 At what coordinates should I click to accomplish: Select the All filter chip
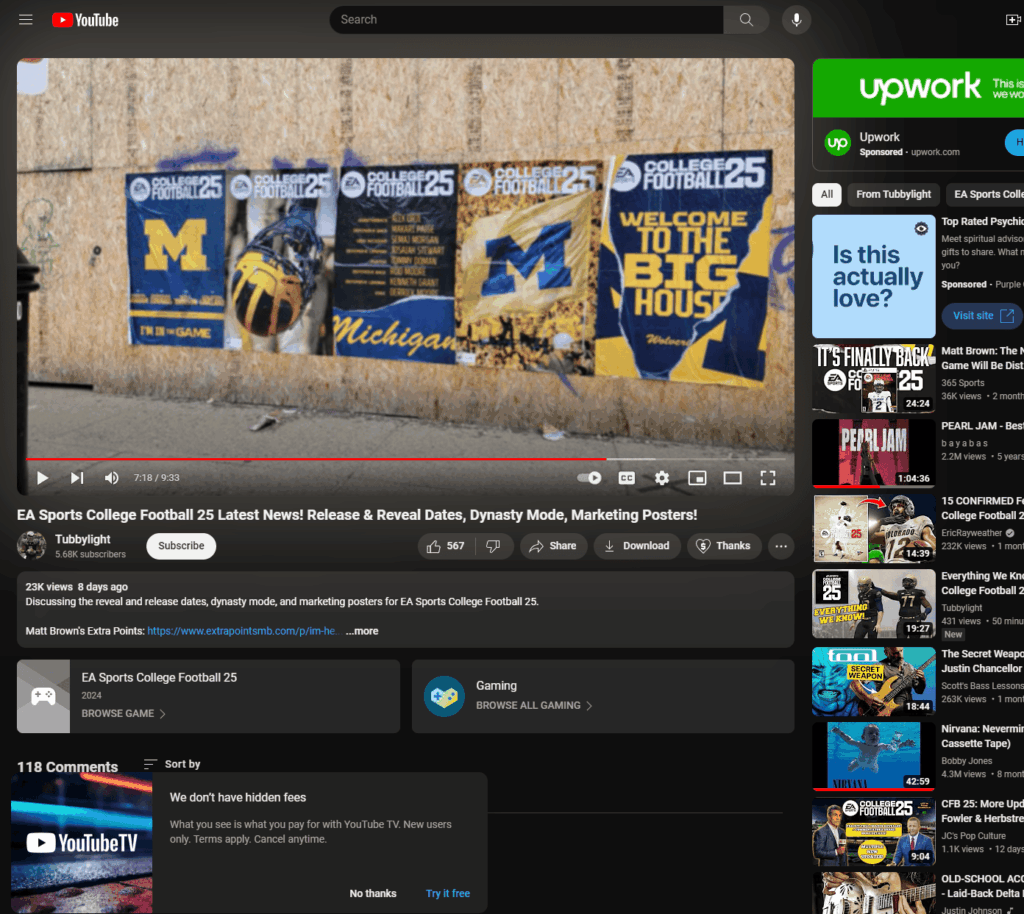point(826,194)
